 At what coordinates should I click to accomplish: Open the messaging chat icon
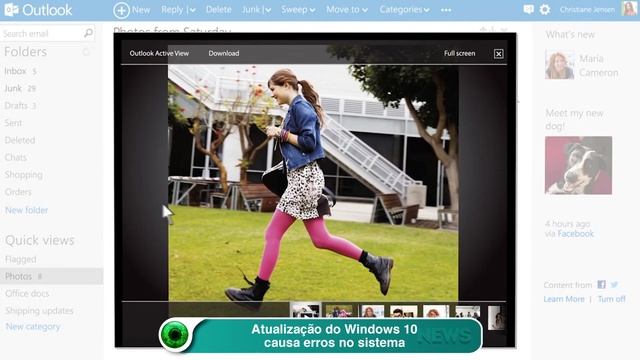coord(529,9)
